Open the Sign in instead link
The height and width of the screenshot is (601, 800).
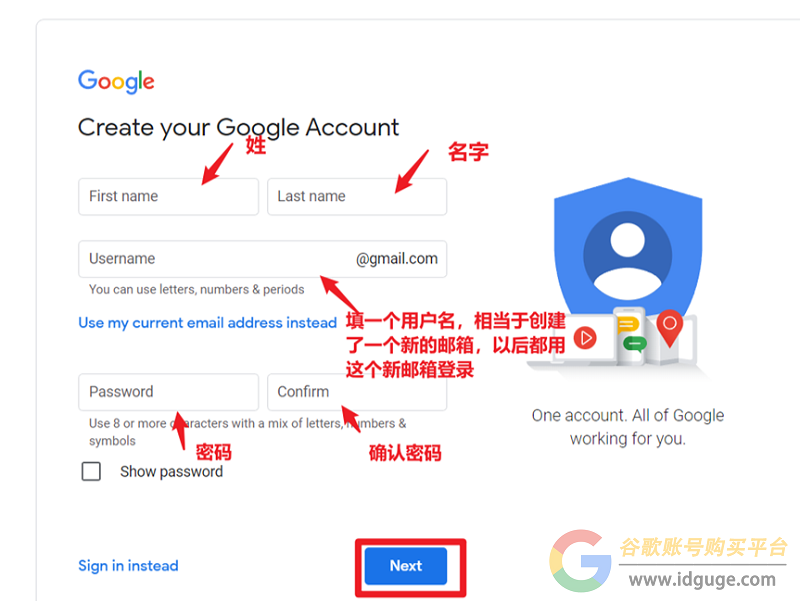point(128,566)
